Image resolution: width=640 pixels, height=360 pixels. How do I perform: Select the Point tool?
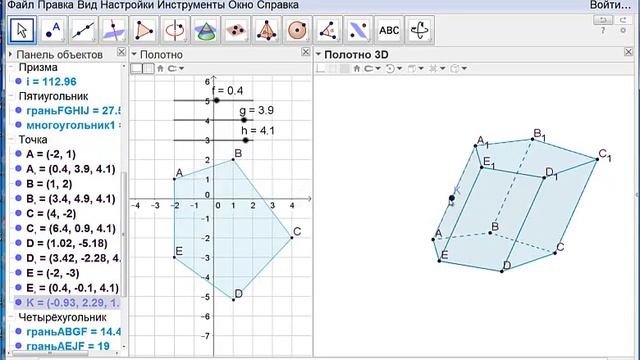[53, 30]
